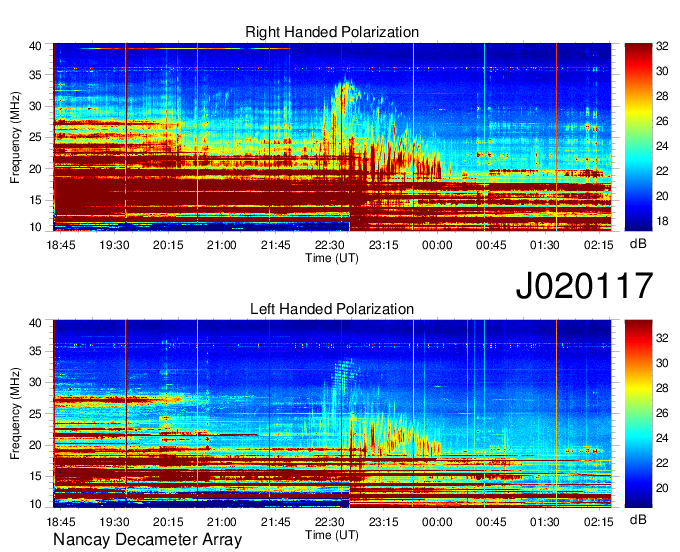This screenshot has height=552, width=680.
Task: Click the 'Right Handed Polarization' plot title
Action: (x=332, y=32)
